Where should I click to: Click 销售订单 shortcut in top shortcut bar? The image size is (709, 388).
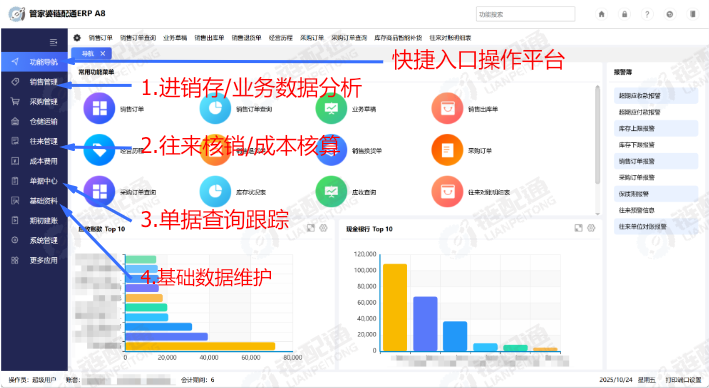coord(100,38)
